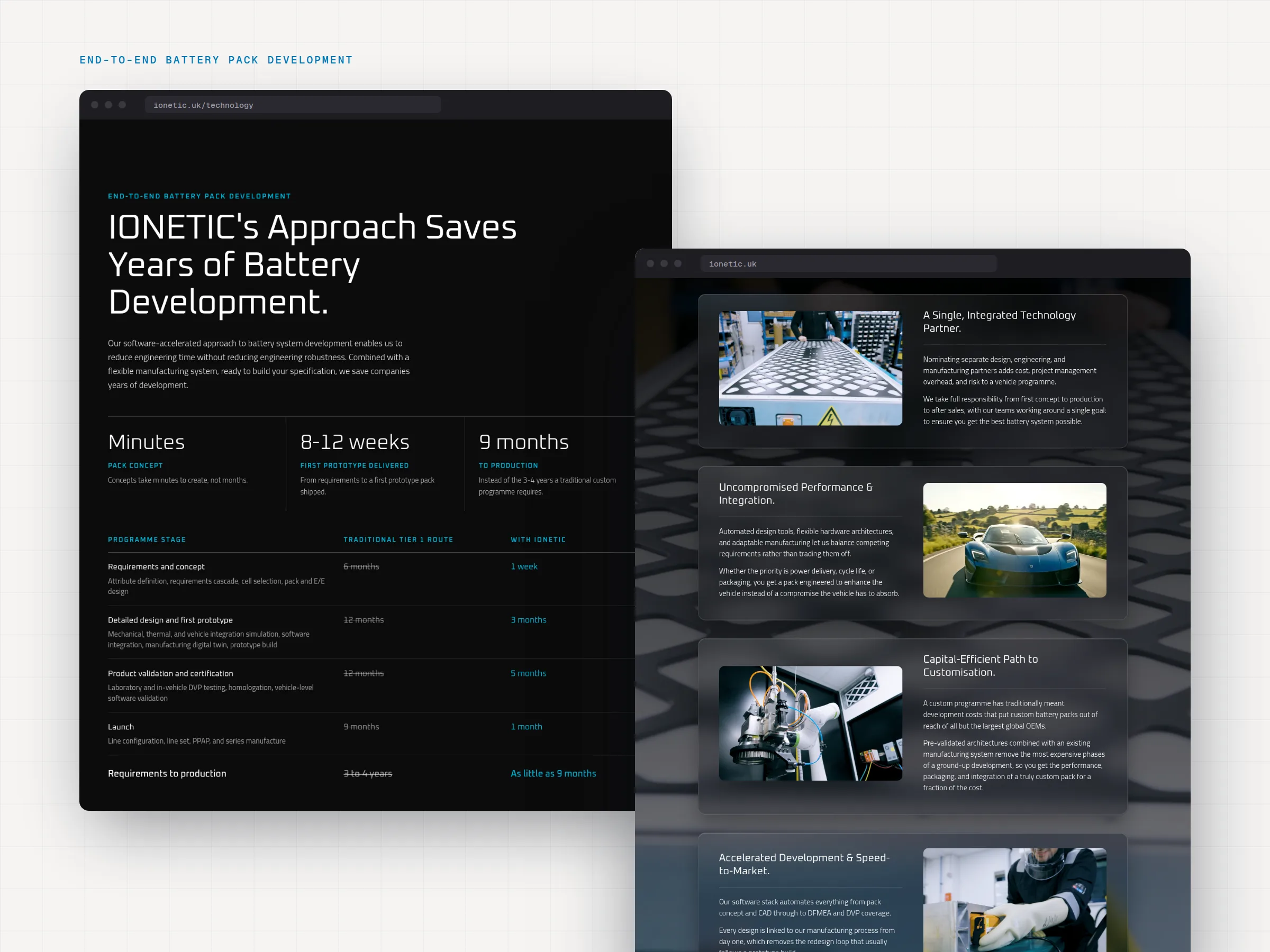
Task: Select the 'Launch' row title
Action: pos(121,727)
